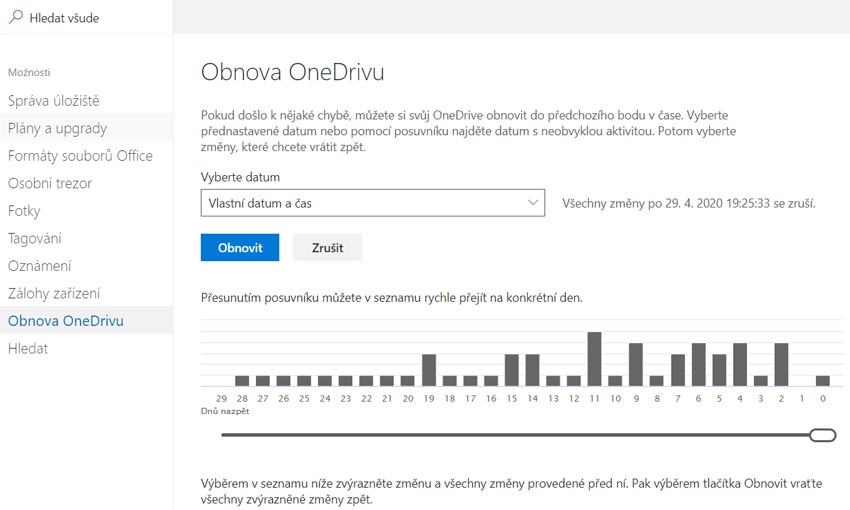Click the Možnosti sidebar heading

29,73
